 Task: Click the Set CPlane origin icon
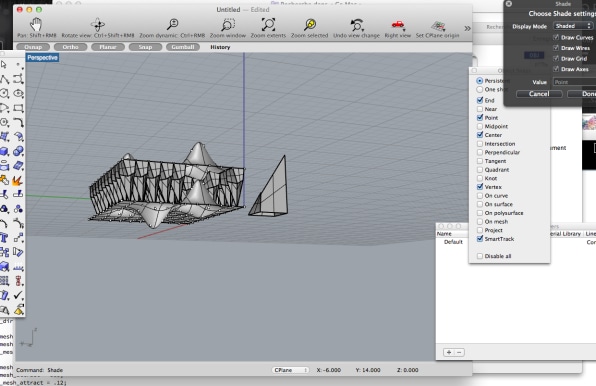click(438, 25)
